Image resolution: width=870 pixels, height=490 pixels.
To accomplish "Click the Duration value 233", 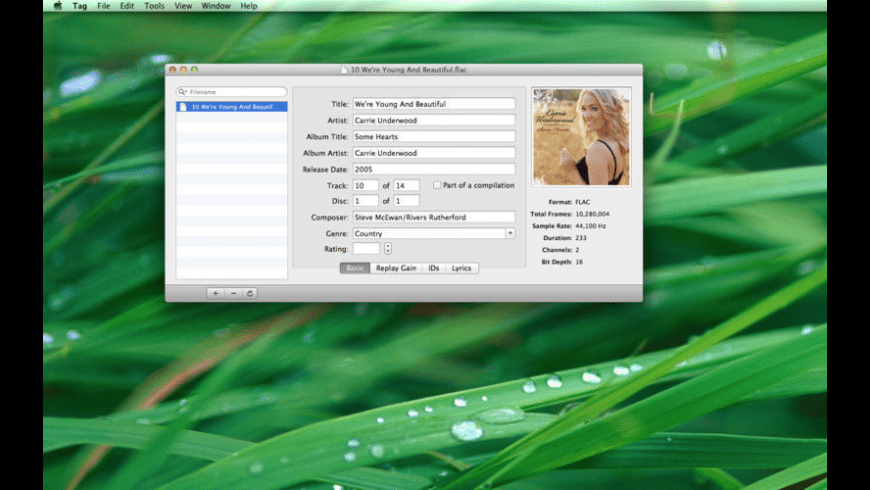I will pos(581,238).
